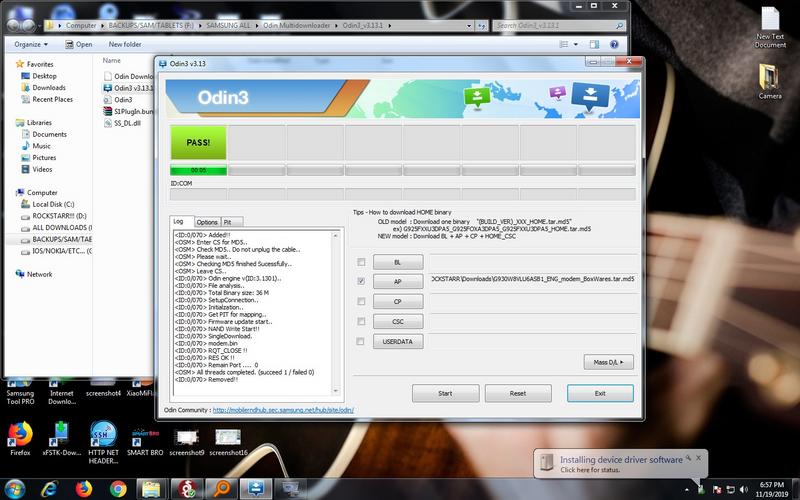Screen dimensions: 800x500
Task: Select the SS_DL.dll file in Explorer
Action: click(x=122, y=123)
